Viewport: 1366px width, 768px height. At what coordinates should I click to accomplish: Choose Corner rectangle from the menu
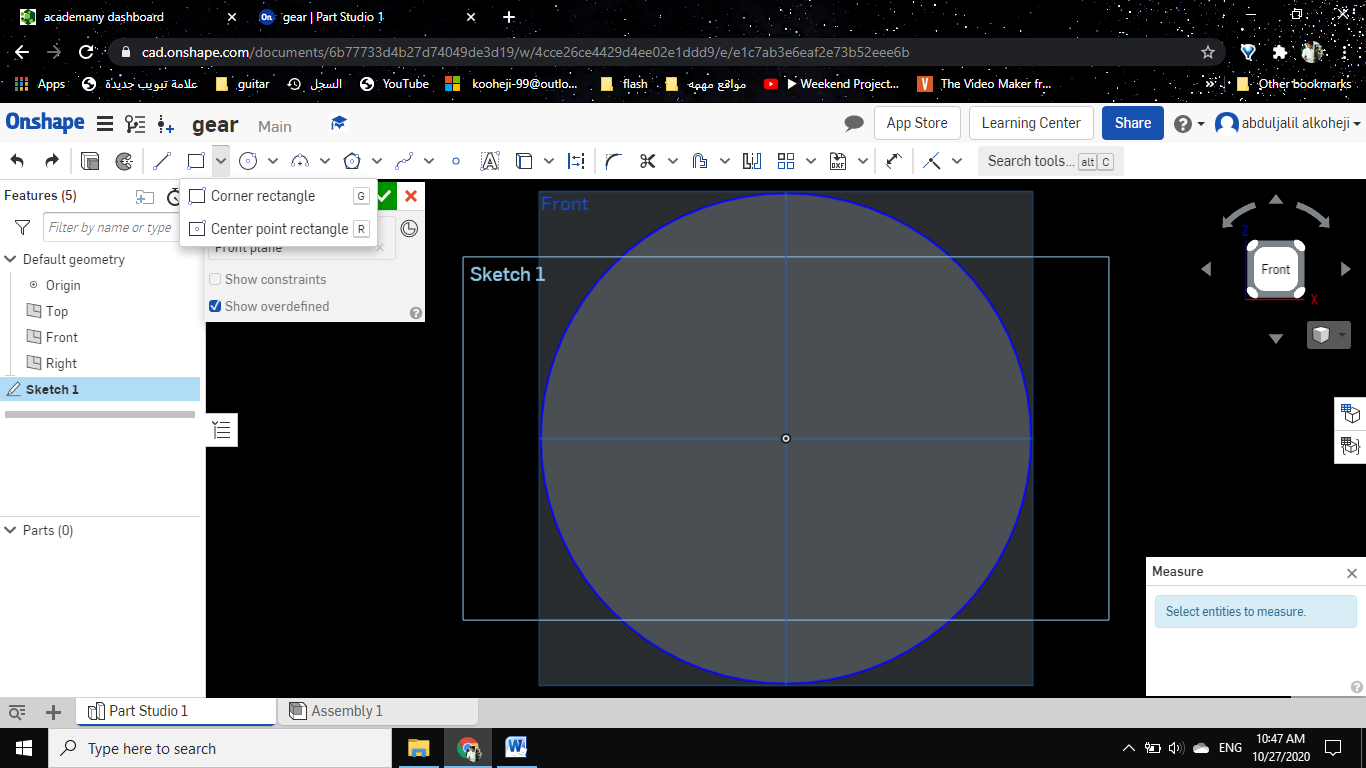pyautogui.click(x=278, y=196)
